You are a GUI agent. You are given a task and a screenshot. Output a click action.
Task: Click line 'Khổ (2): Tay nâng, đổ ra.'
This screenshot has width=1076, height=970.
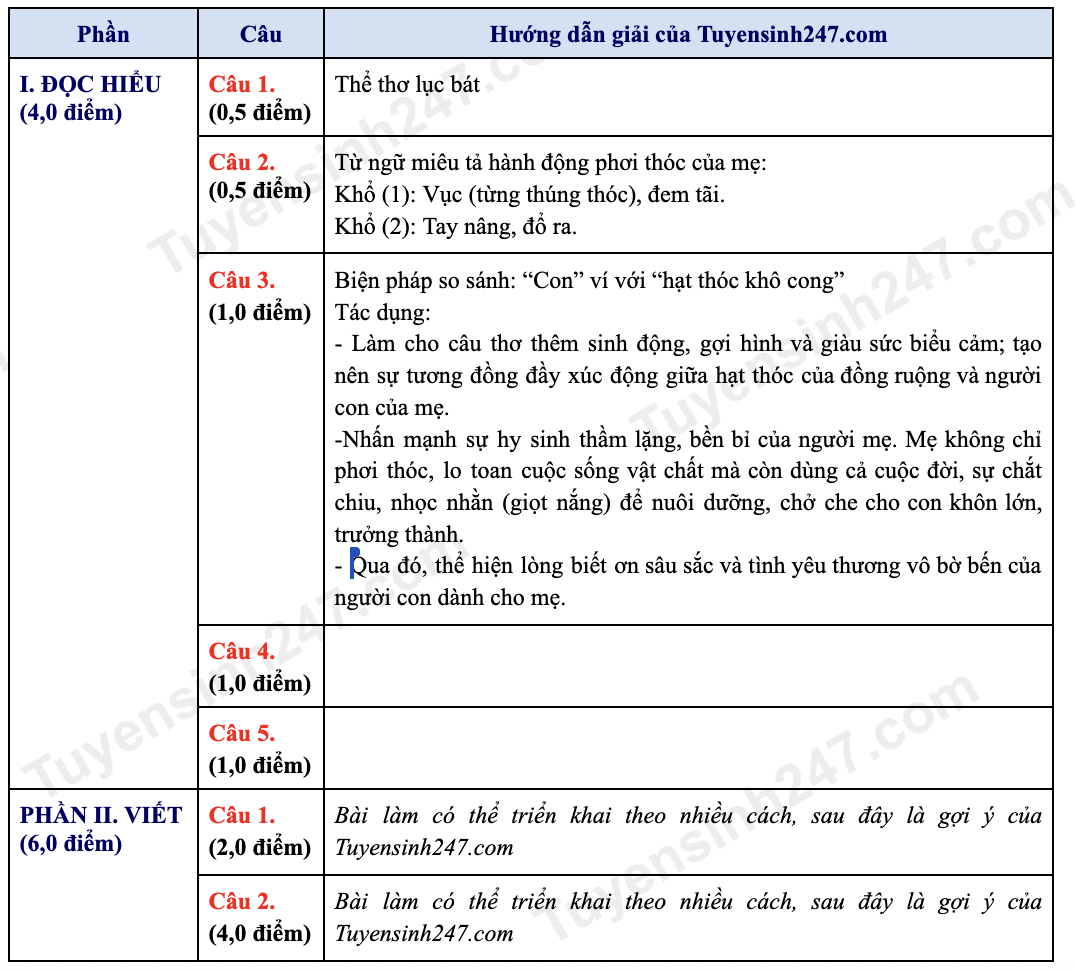[x=456, y=226]
